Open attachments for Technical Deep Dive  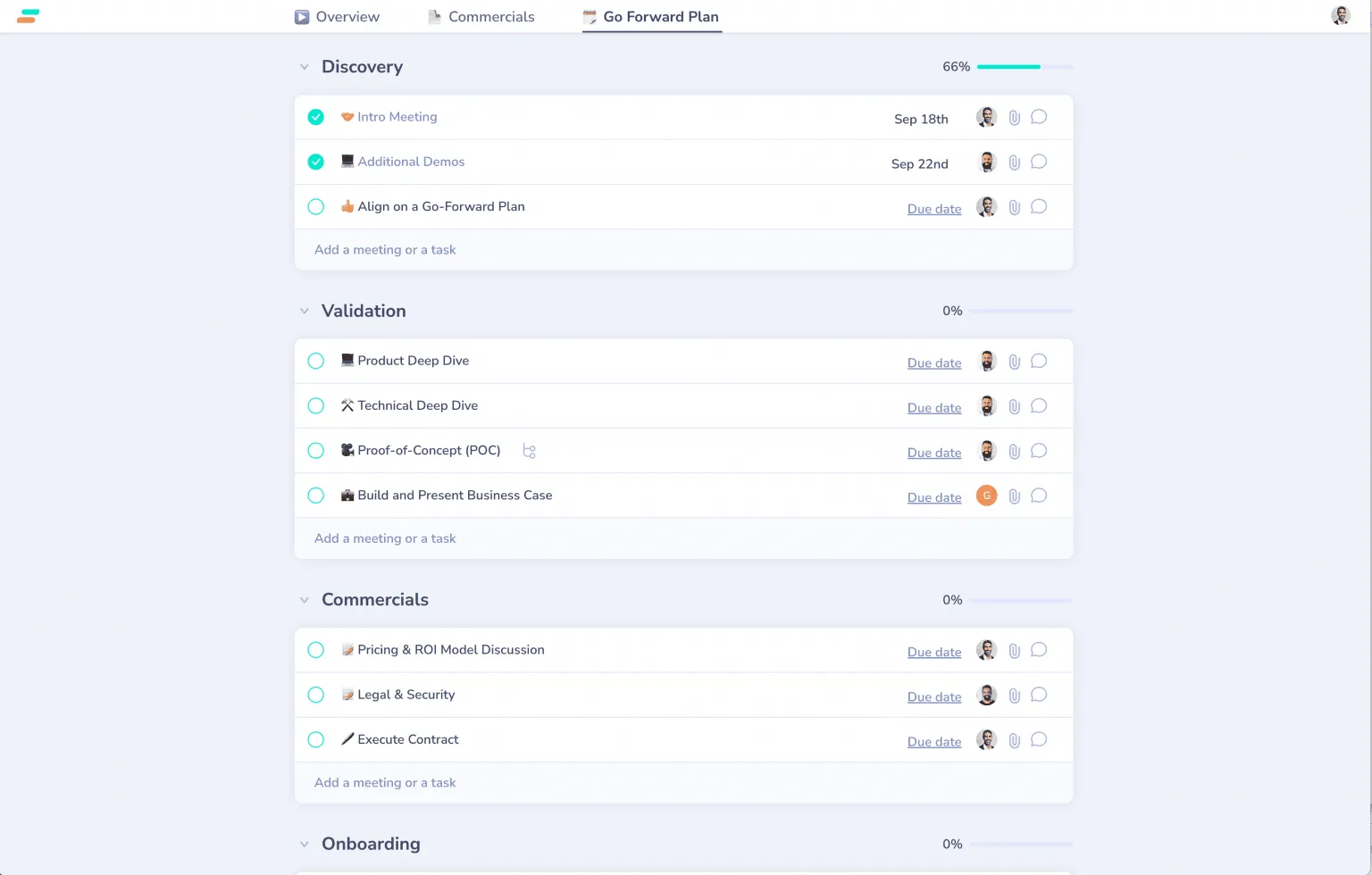[1014, 407]
